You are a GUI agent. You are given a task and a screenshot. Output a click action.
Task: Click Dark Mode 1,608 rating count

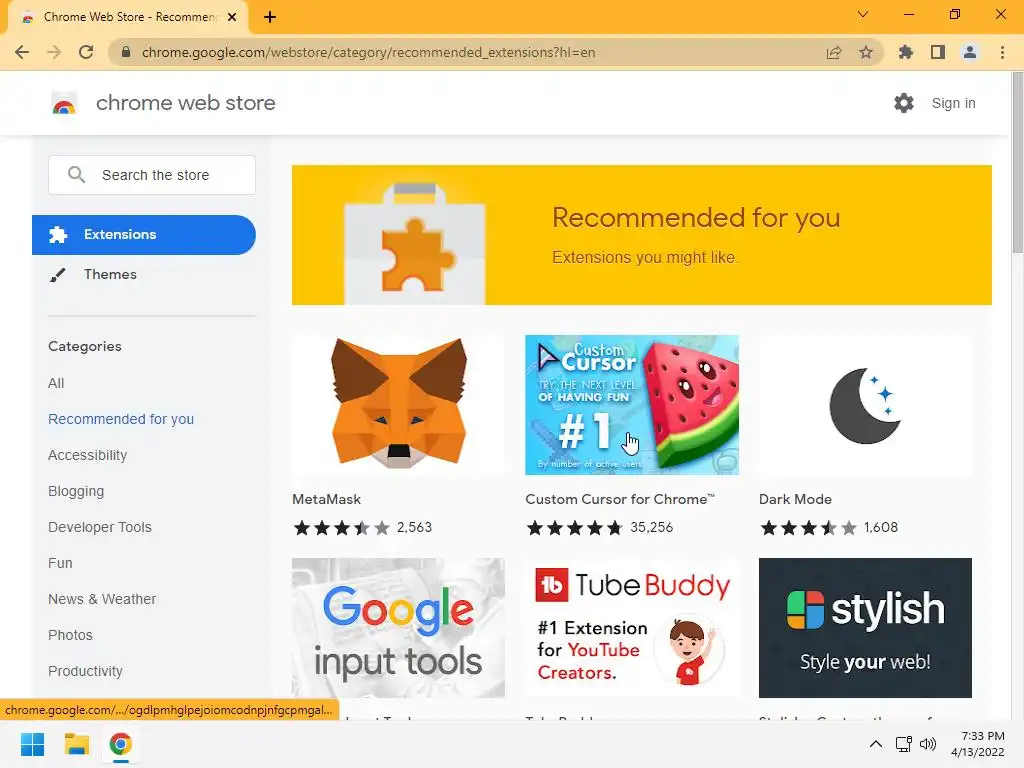(881, 527)
